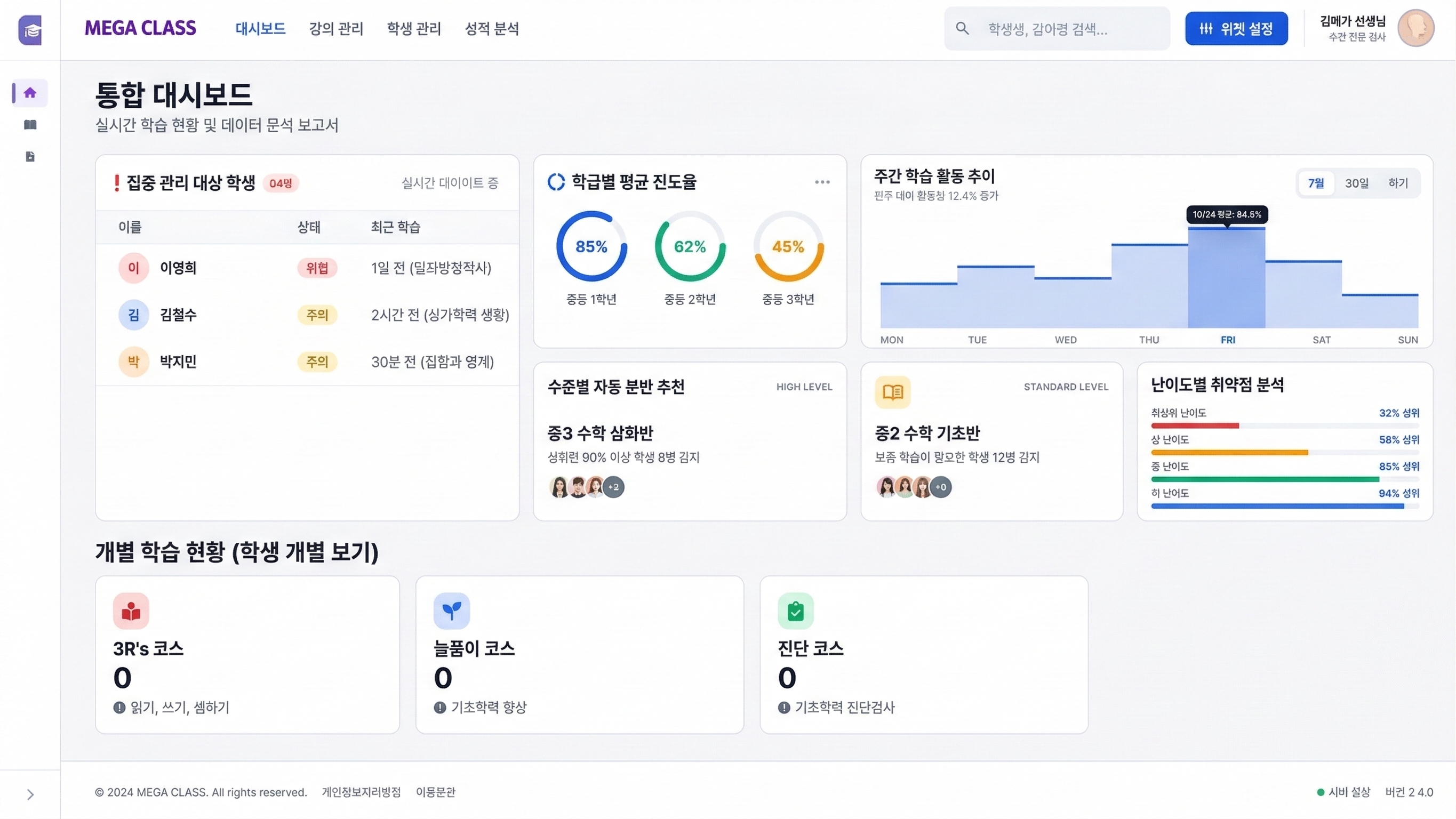Image resolution: width=1456 pixels, height=819 pixels.
Task: Click the 늘품이 코스 sprout icon
Action: click(x=452, y=611)
